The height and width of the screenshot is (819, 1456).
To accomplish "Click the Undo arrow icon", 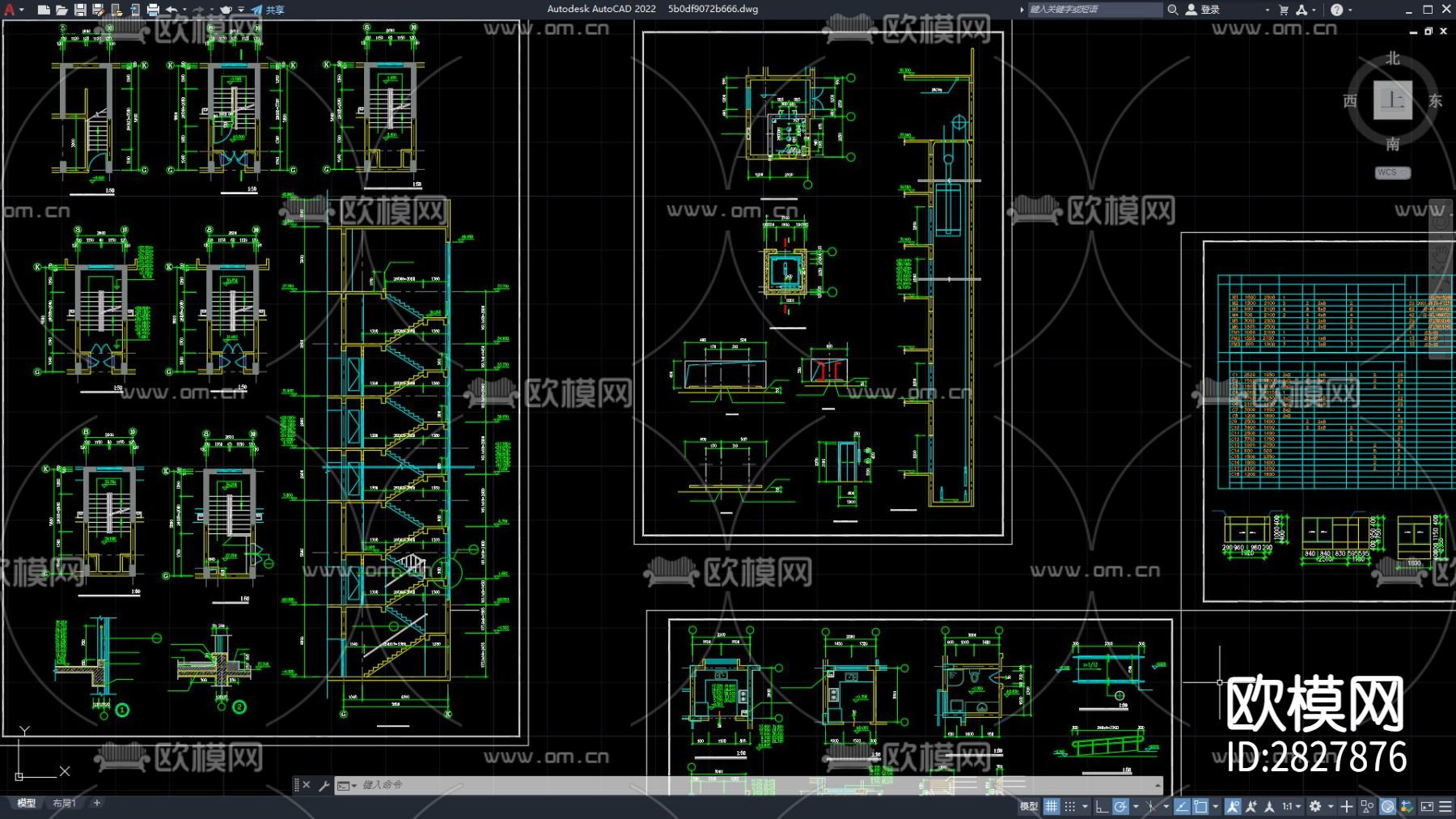I will (x=171, y=10).
